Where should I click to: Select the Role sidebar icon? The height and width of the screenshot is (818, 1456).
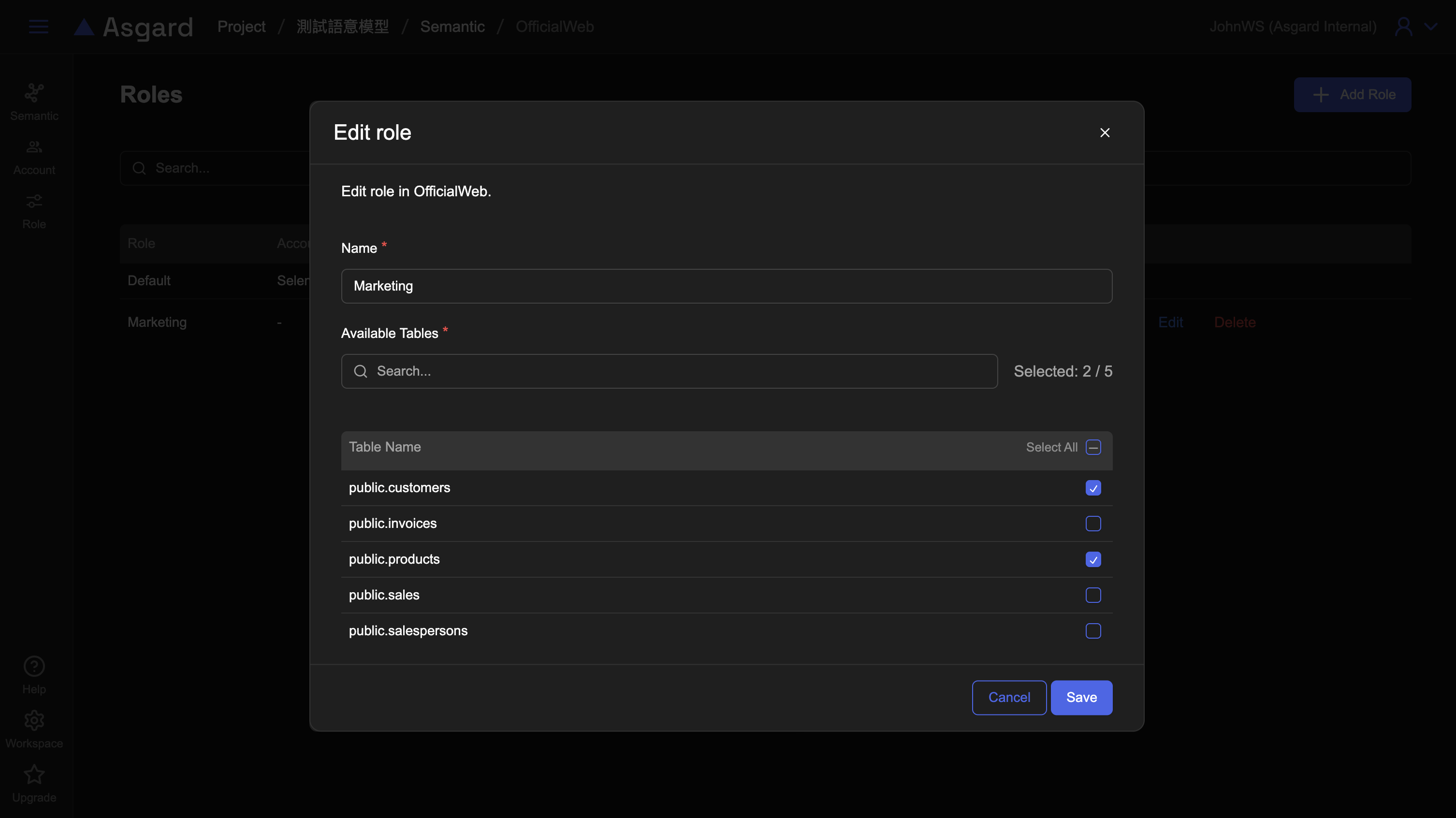tap(34, 202)
